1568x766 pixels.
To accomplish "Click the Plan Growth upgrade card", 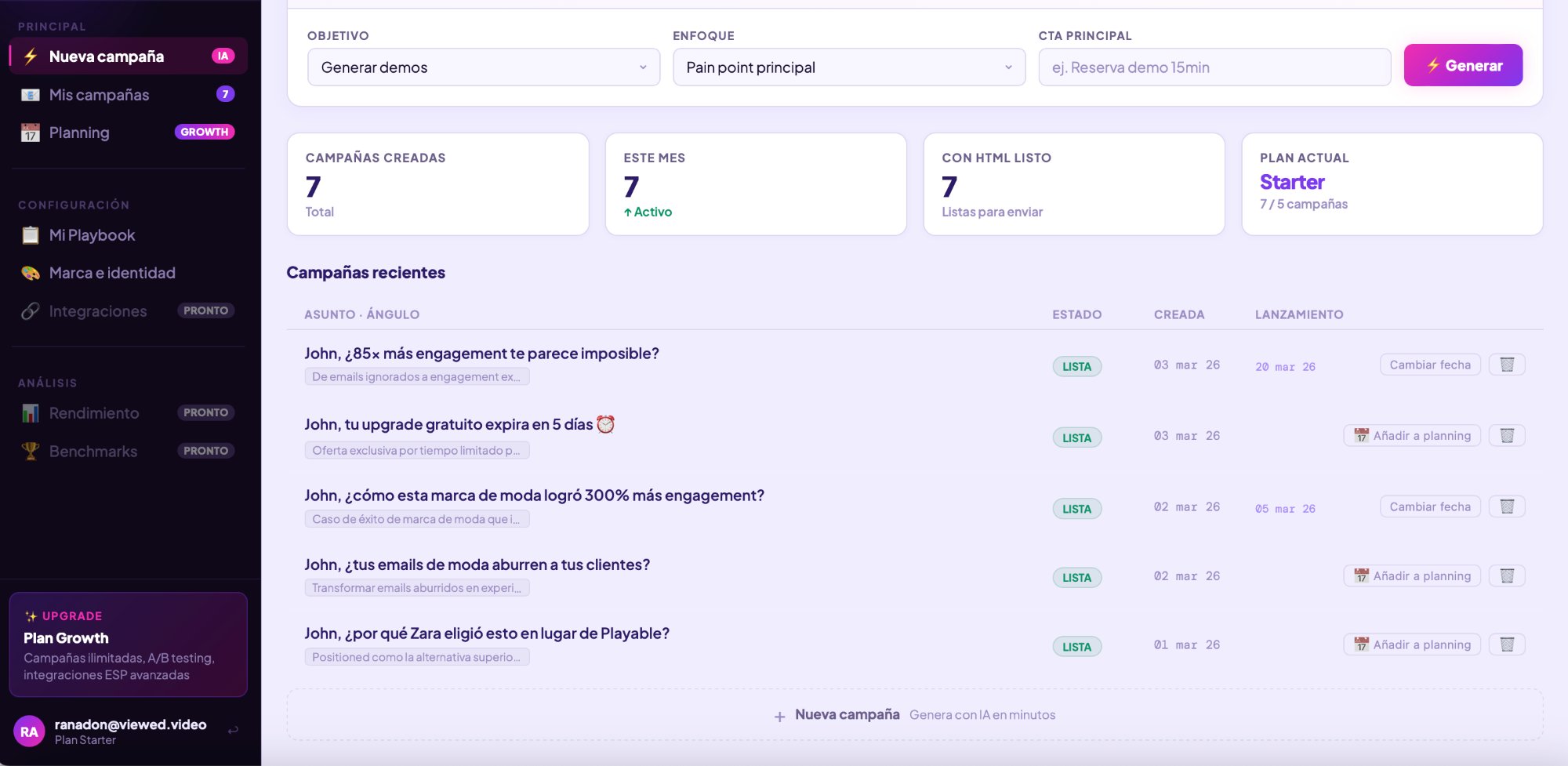I will pyautogui.click(x=129, y=644).
